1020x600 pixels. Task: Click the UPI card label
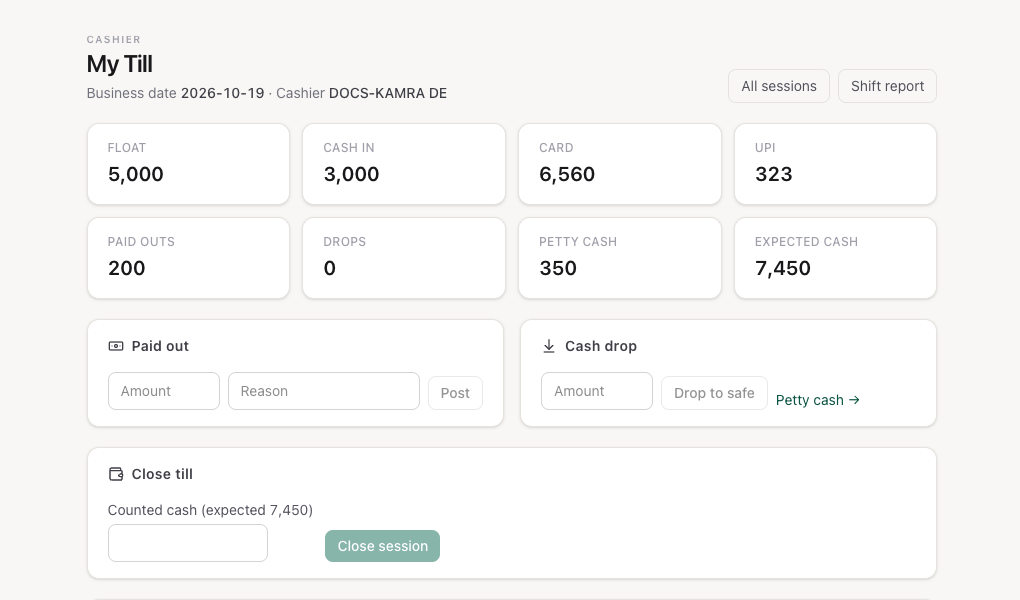[765, 148]
